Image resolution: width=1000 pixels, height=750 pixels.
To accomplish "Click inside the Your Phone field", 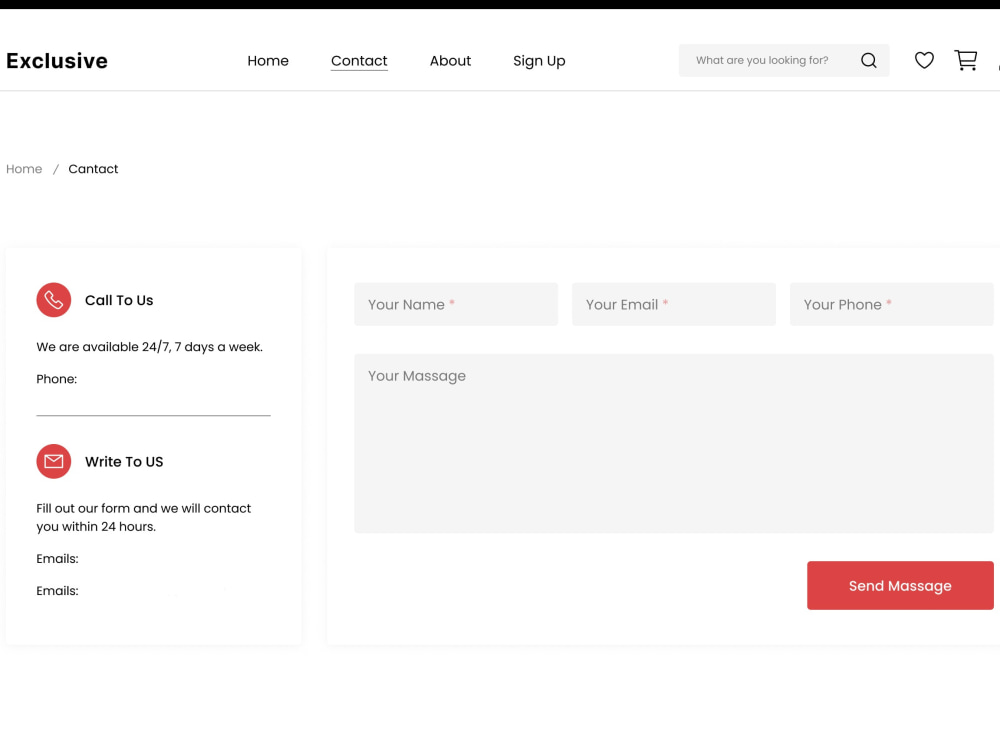I will click(x=891, y=304).
